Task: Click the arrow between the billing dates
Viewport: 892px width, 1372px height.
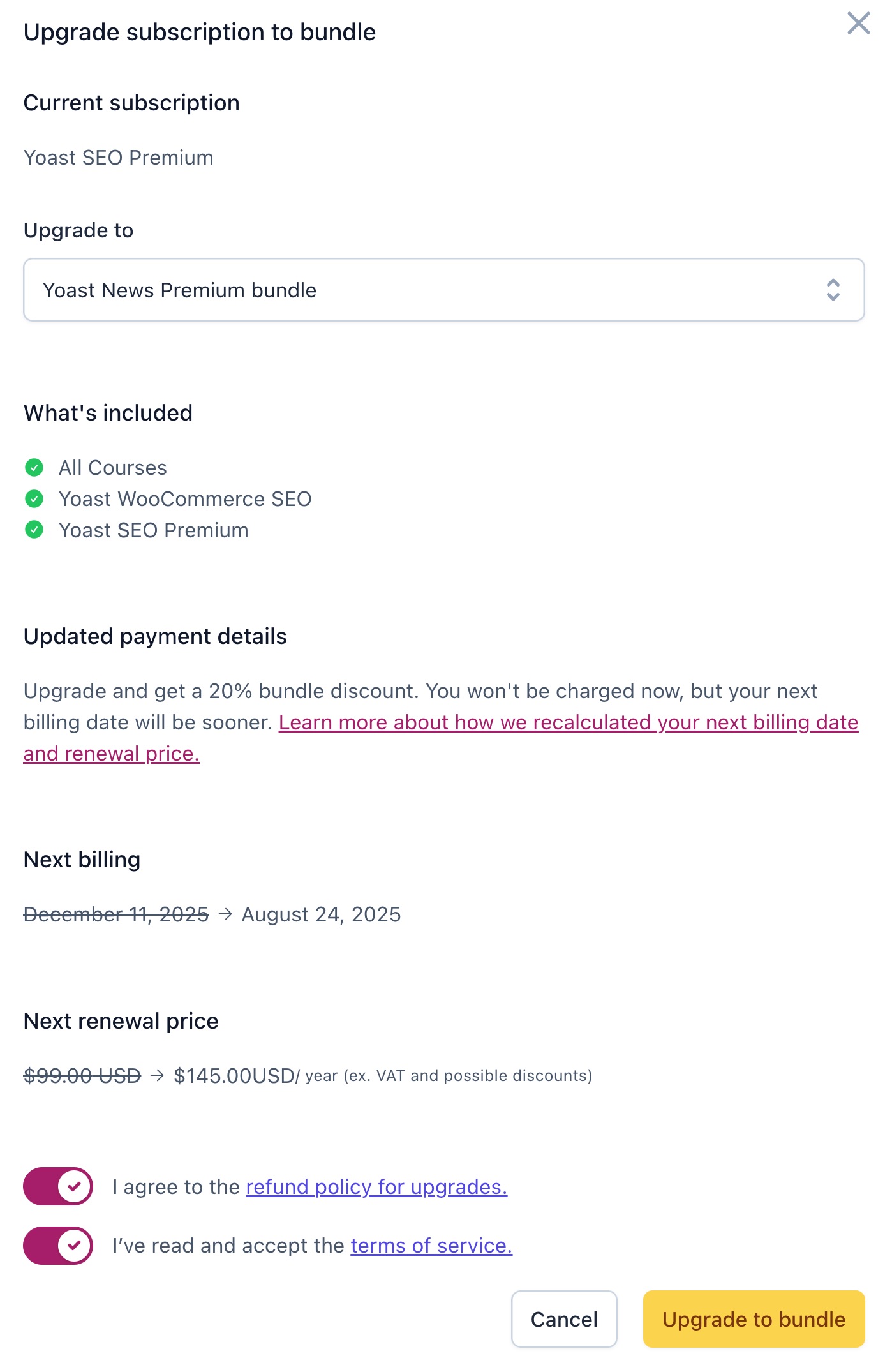Action: pyautogui.click(x=225, y=914)
